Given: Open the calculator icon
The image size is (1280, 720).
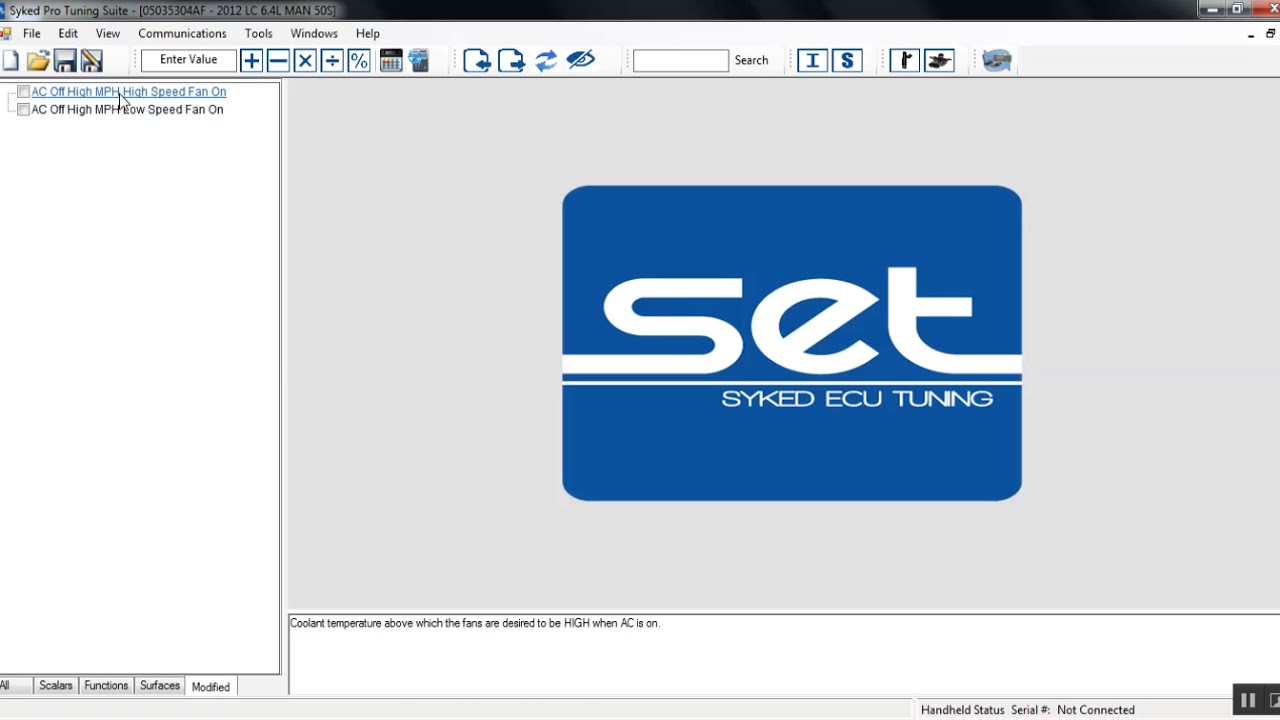Looking at the screenshot, I should (x=391, y=61).
